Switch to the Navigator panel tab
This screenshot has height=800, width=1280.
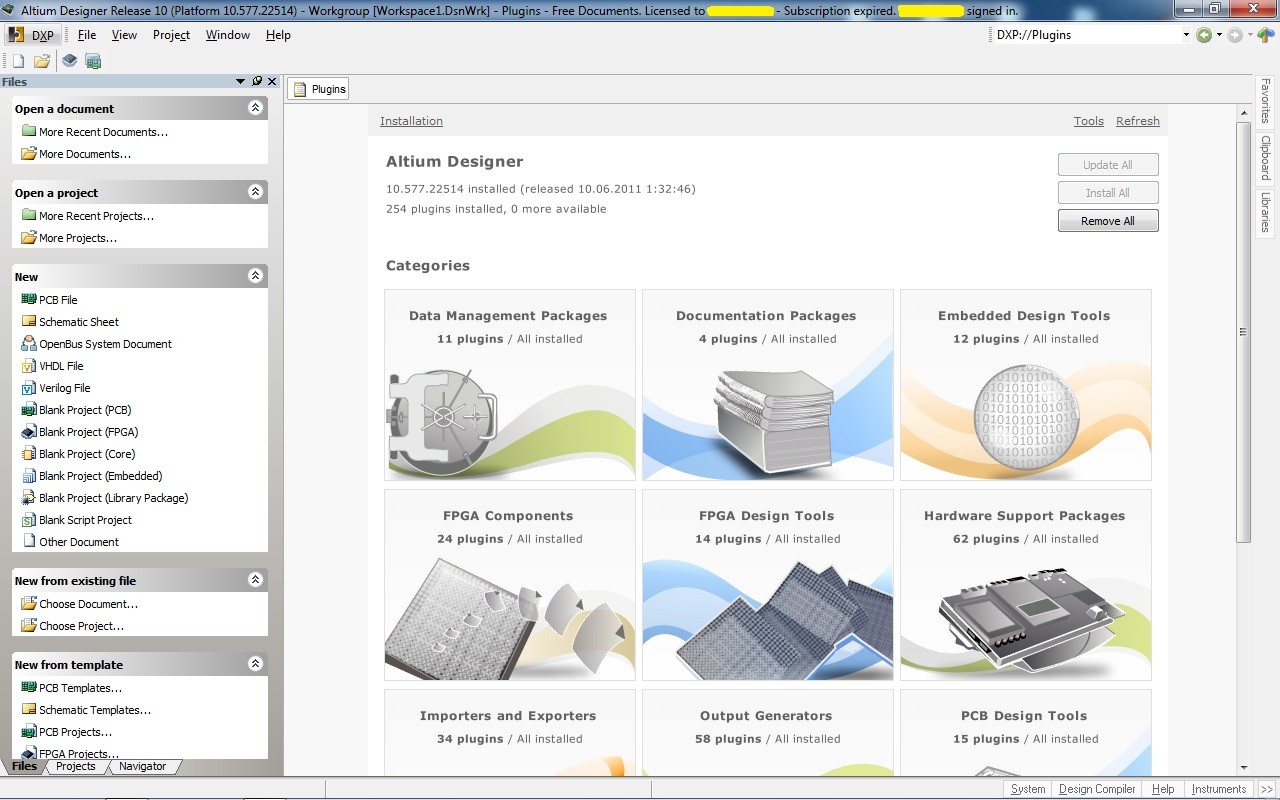(142, 767)
